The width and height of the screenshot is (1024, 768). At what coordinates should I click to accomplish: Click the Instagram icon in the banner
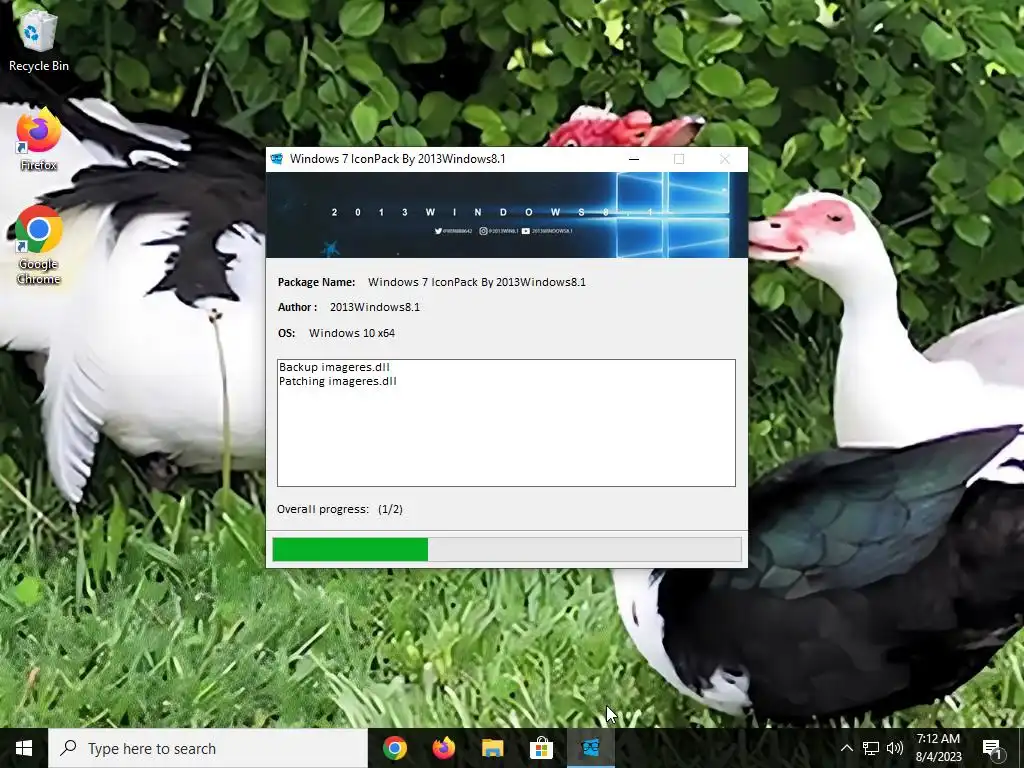coord(483,231)
